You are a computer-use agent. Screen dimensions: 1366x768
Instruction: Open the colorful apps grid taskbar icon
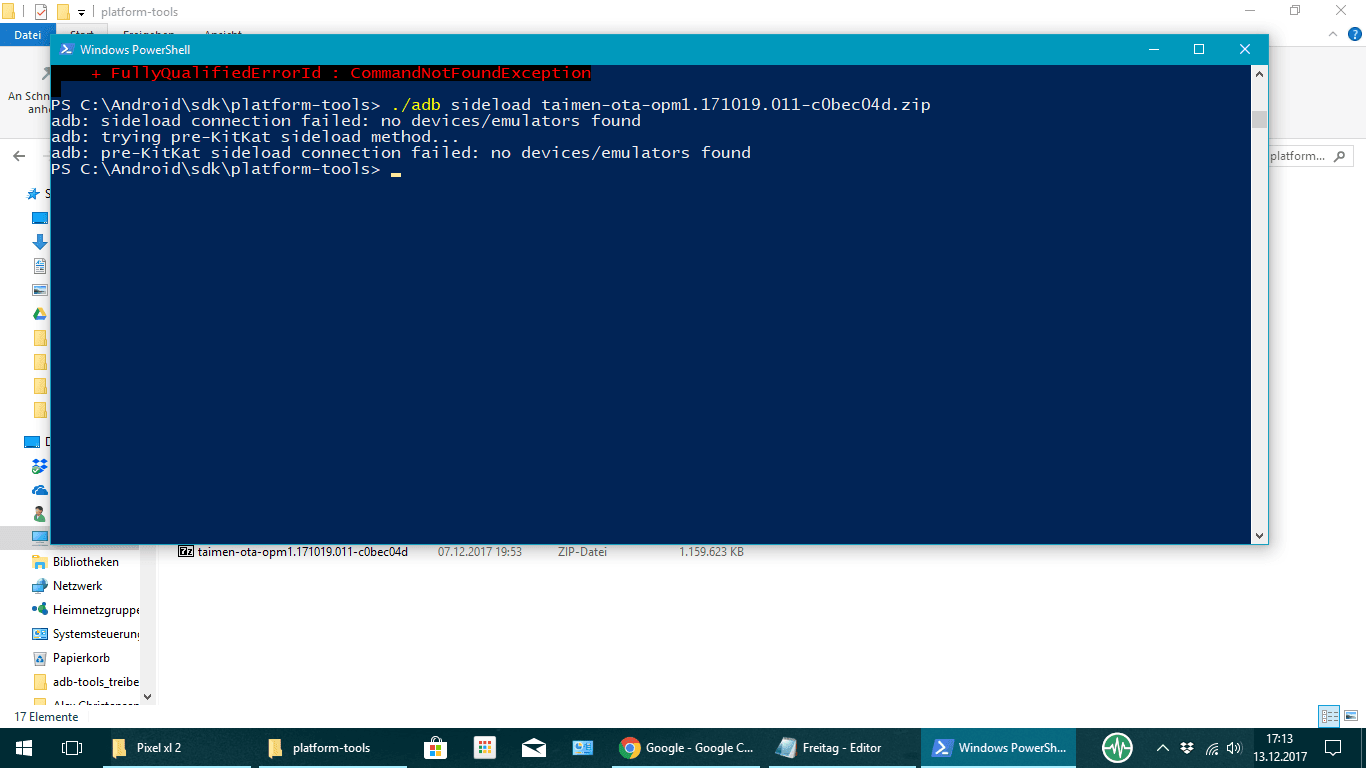[x=485, y=747]
